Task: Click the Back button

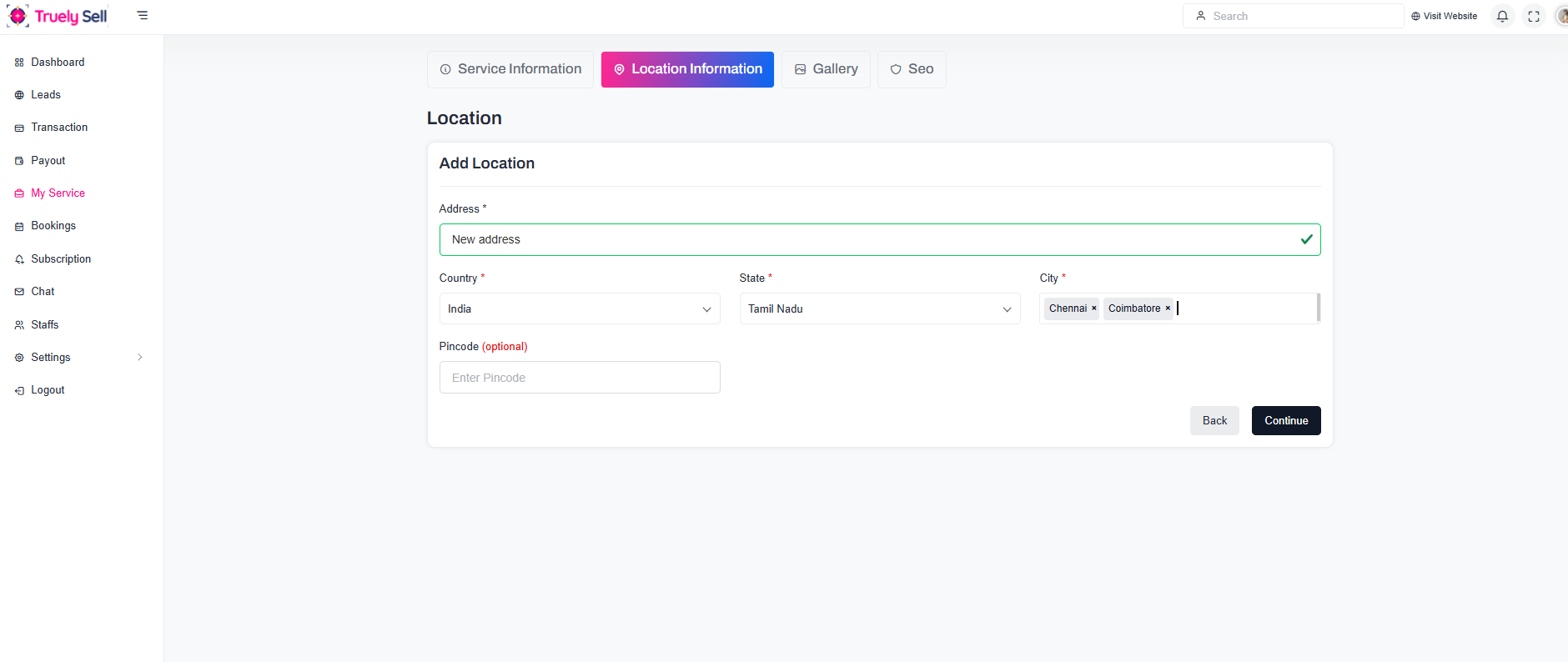Action: click(1214, 421)
